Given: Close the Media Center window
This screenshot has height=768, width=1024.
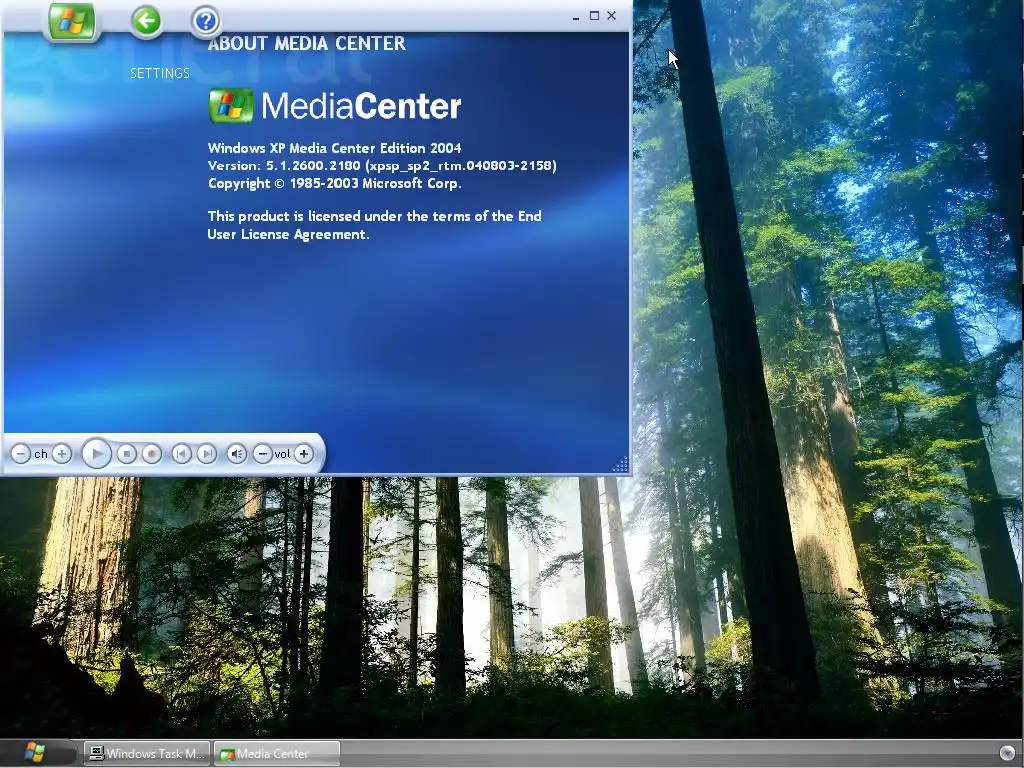Looking at the screenshot, I should (611, 16).
